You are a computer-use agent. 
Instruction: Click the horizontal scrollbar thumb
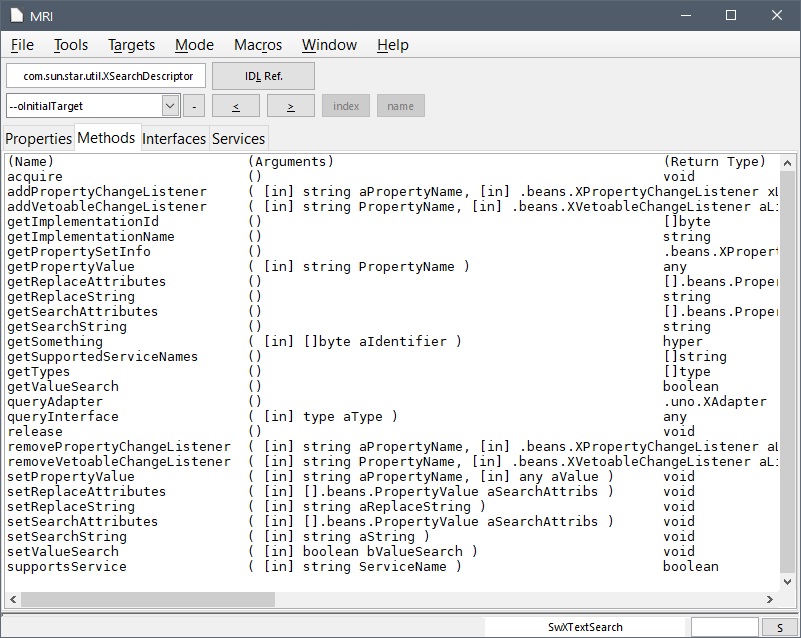point(148,599)
